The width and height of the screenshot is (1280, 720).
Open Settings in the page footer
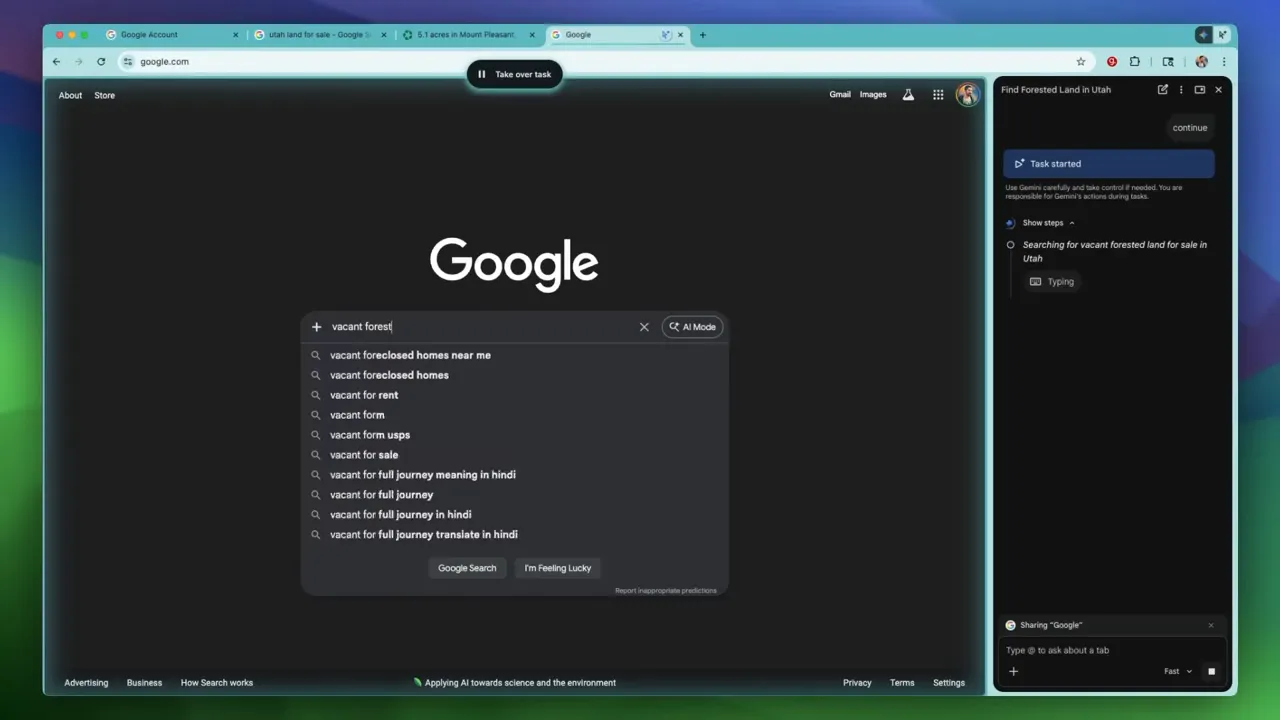tap(949, 683)
